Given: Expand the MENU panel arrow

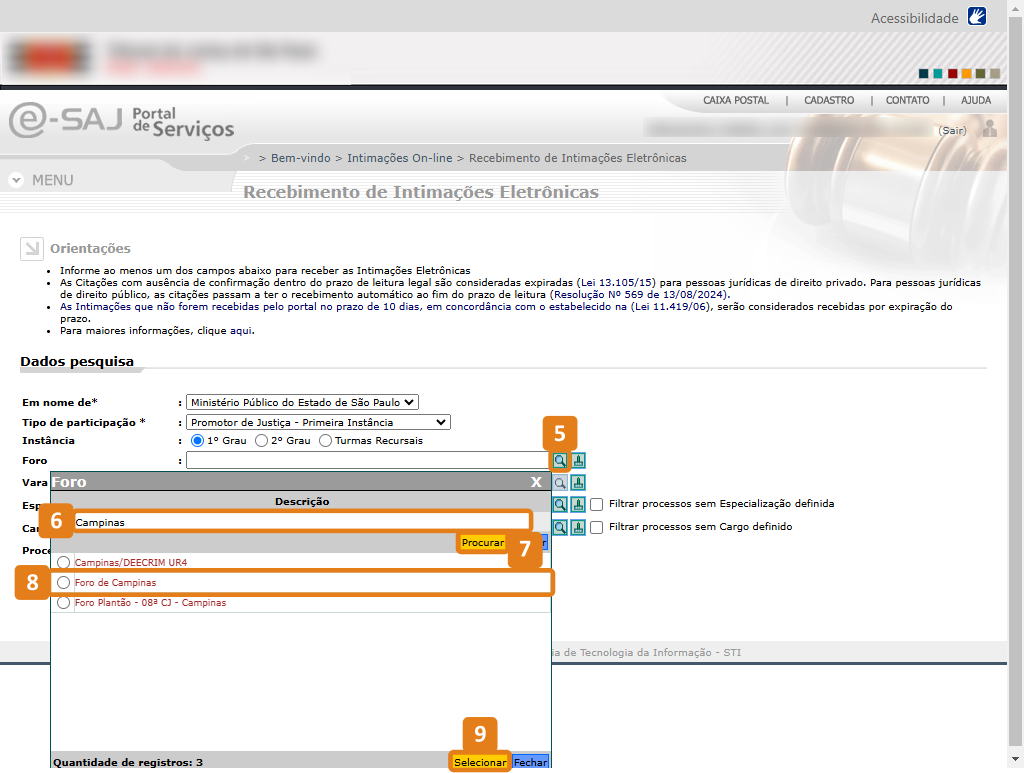Looking at the screenshot, I should pos(16,181).
